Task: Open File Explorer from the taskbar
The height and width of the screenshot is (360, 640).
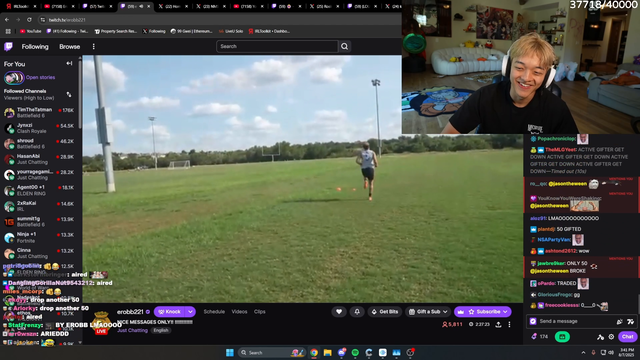Action: [x=327, y=353]
